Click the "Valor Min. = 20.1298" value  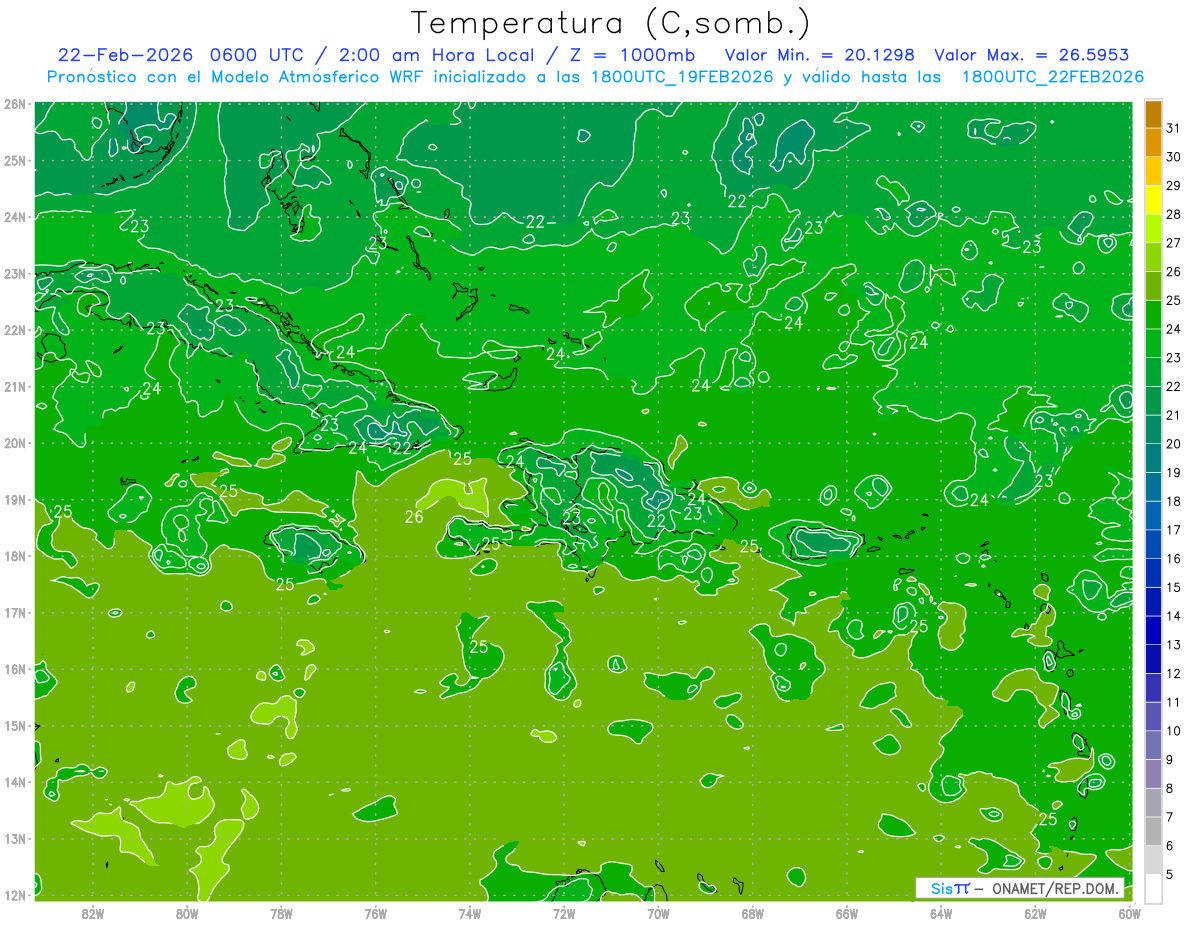click(x=822, y=55)
